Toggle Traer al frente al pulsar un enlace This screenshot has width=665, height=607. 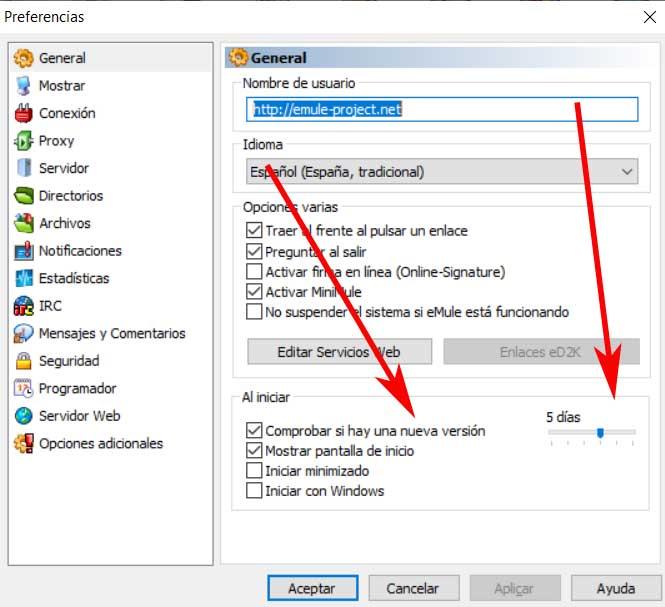[254, 230]
